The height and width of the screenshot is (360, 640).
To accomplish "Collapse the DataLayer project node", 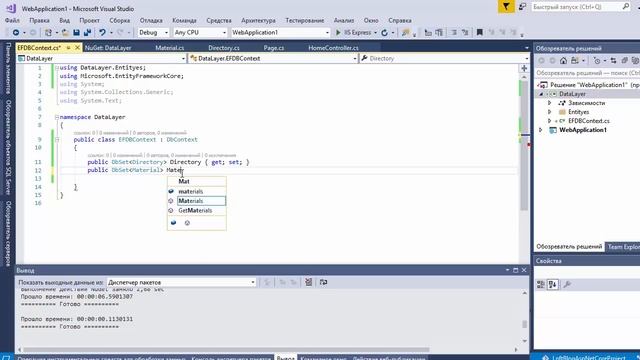I will pyautogui.click(x=541, y=94).
